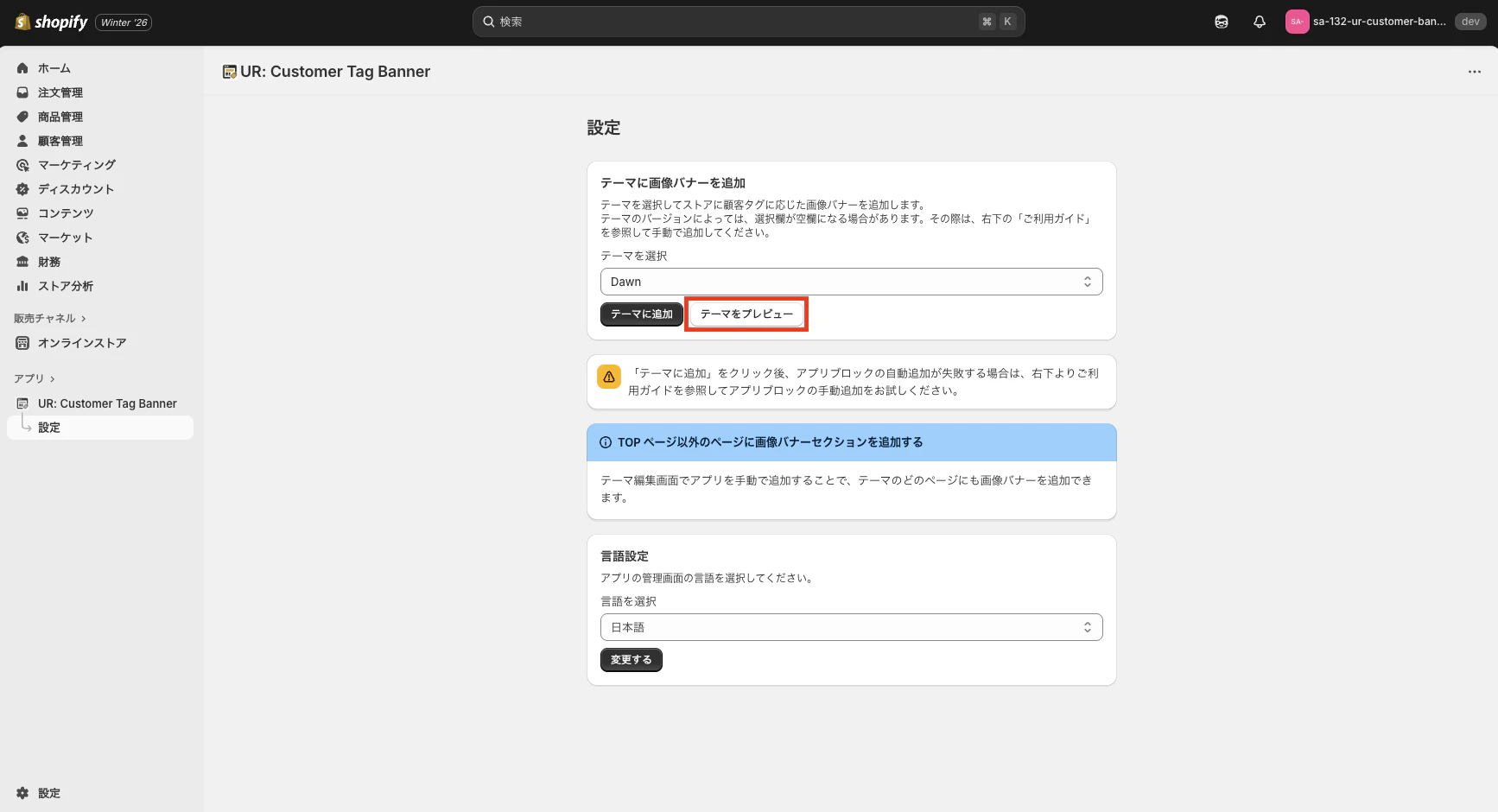Click the 商品管理 tag icon
Image resolution: width=1498 pixels, height=812 pixels.
[x=22, y=117]
